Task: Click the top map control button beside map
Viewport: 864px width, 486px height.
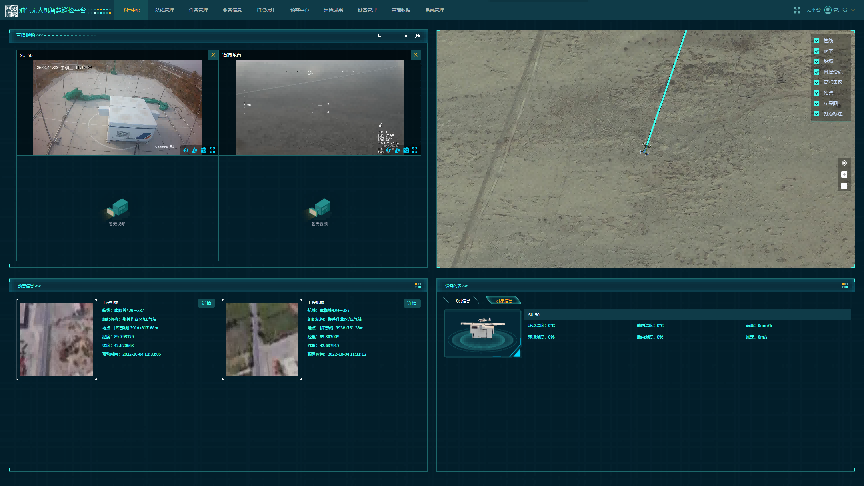Action: (x=844, y=163)
